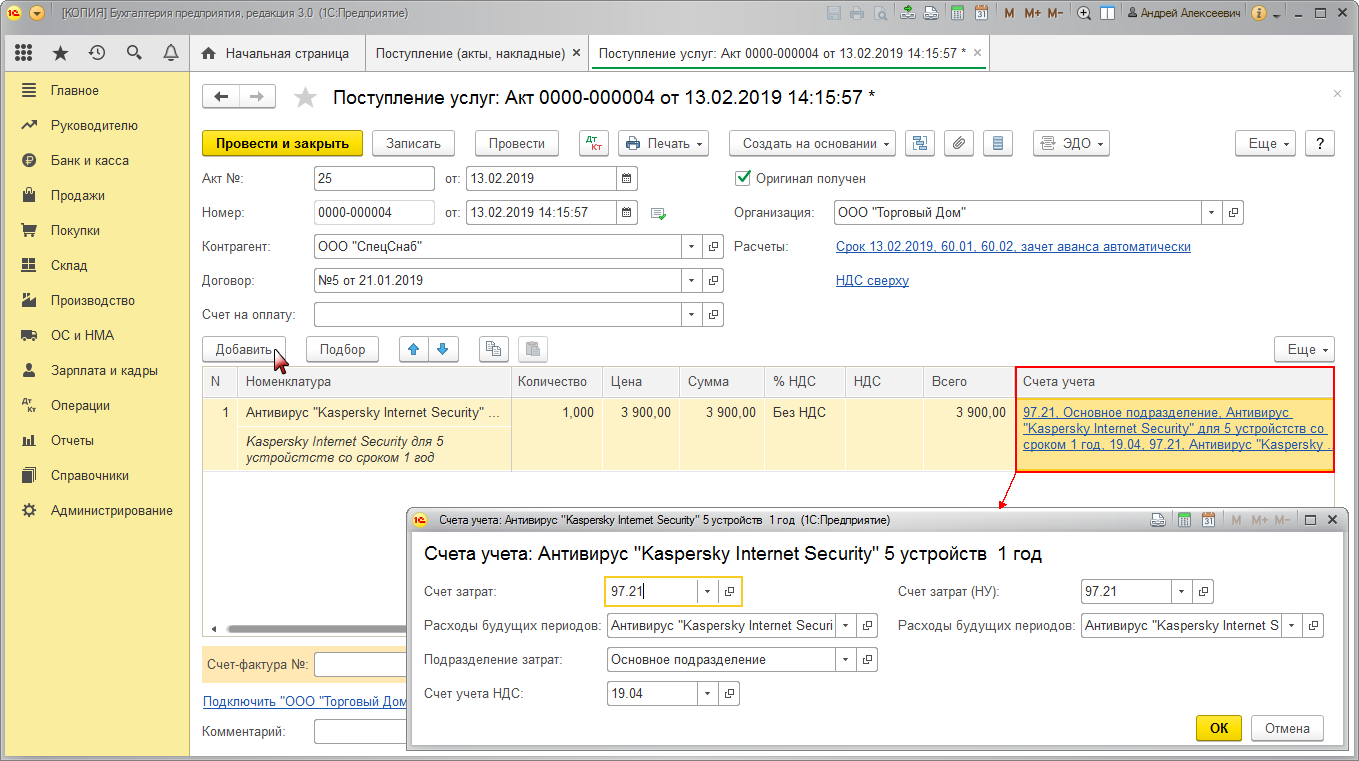Move table row up arrow

[414, 349]
